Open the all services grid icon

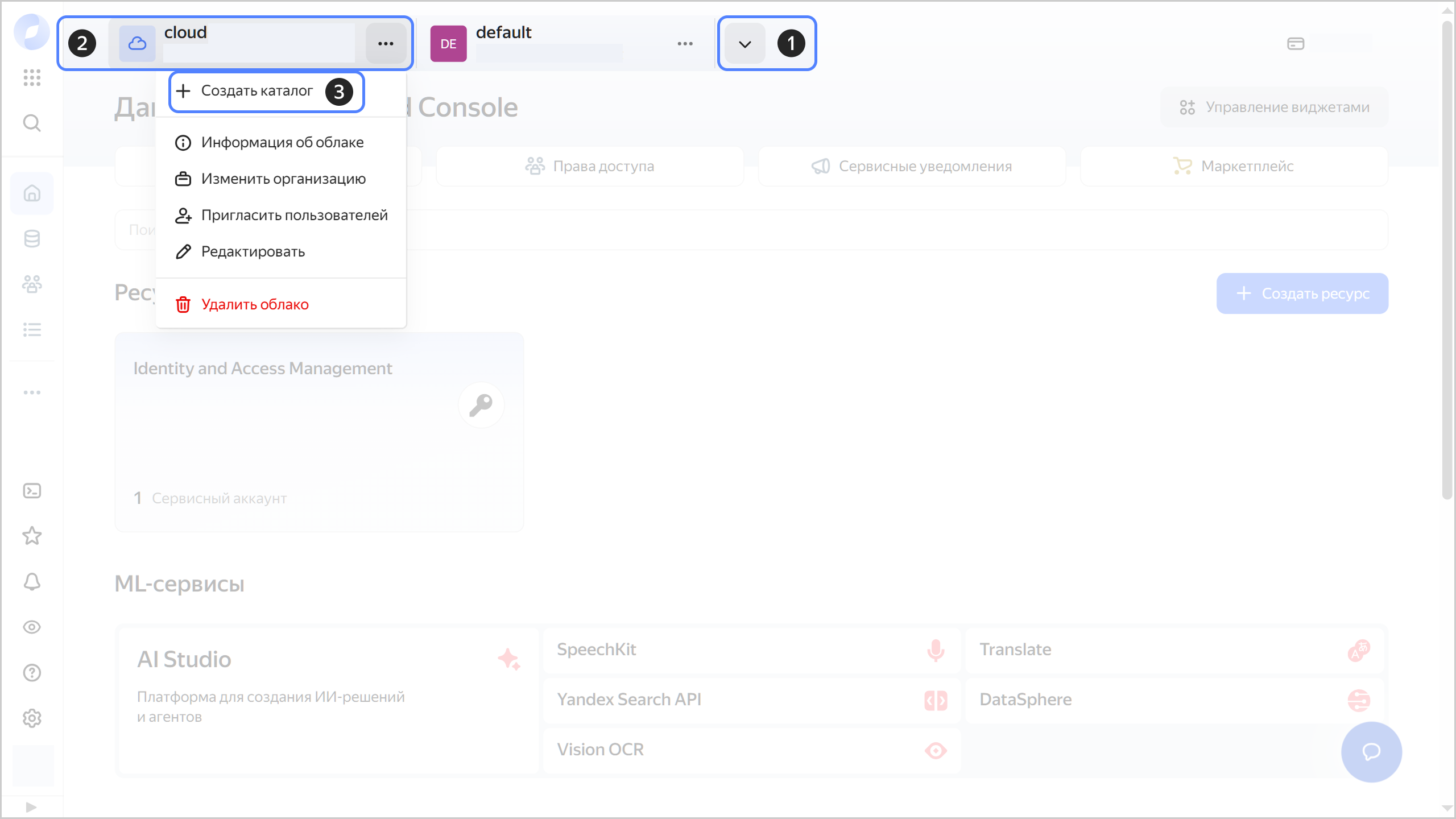[x=32, y=77]
